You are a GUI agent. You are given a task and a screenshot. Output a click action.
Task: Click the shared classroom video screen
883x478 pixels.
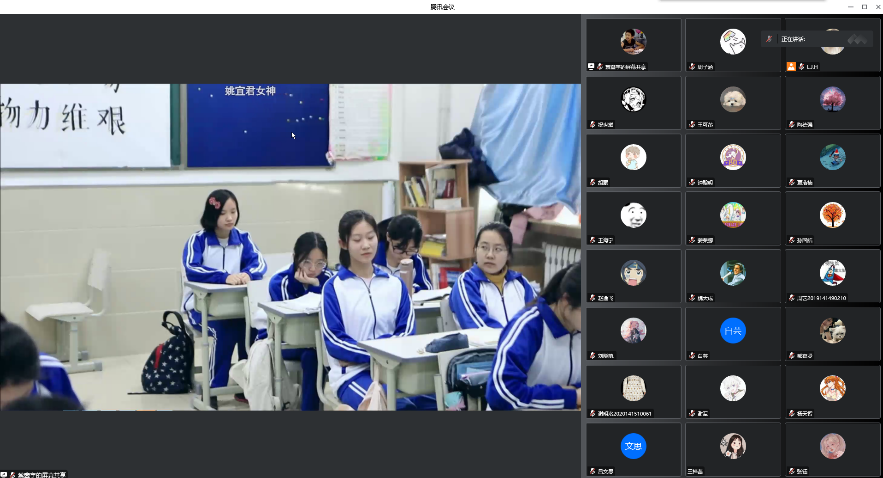coord(290,247)
